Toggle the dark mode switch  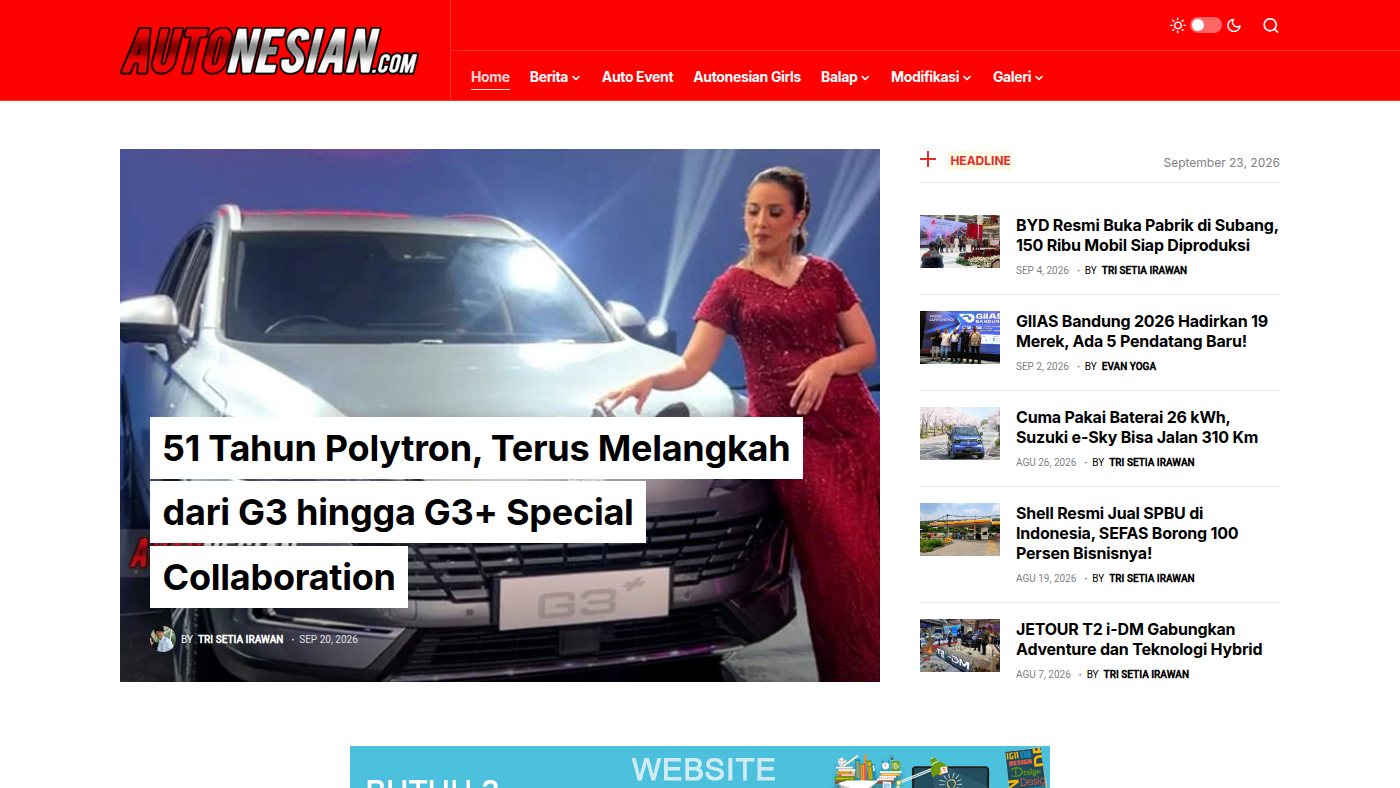[x=1206, y=25]
